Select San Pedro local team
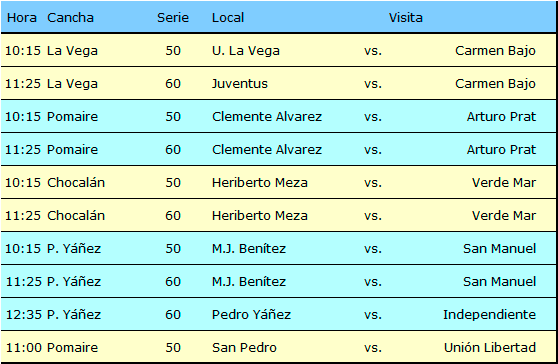Image resolution: width=558 pixels, height=364 pixels. point(244,348)
